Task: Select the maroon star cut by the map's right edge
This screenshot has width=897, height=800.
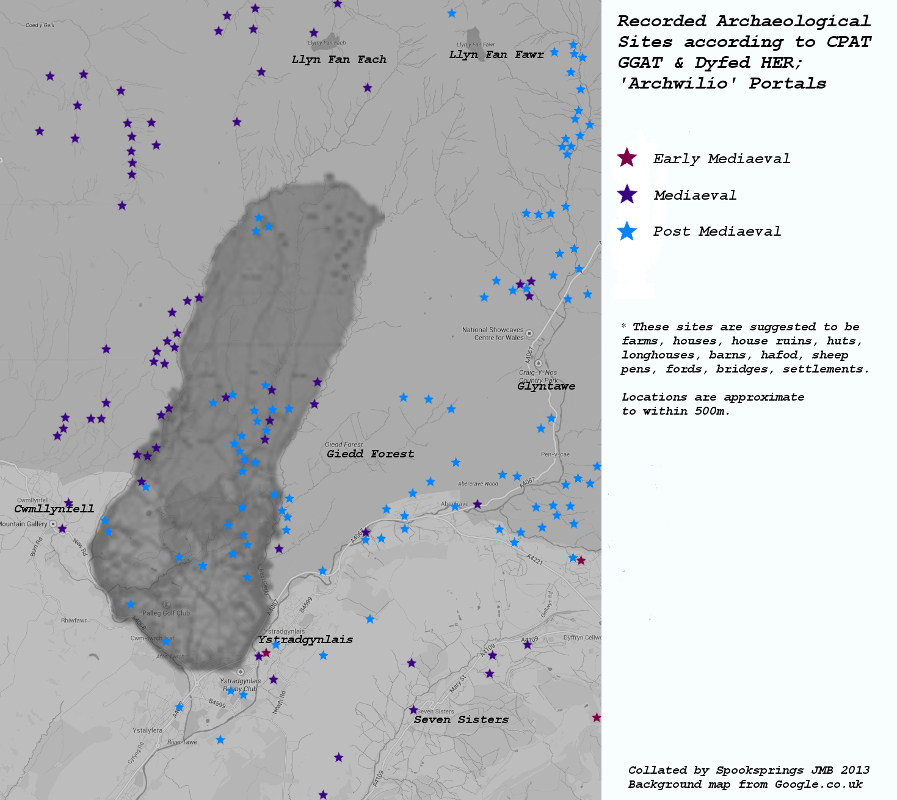Action: coord(597,718)
